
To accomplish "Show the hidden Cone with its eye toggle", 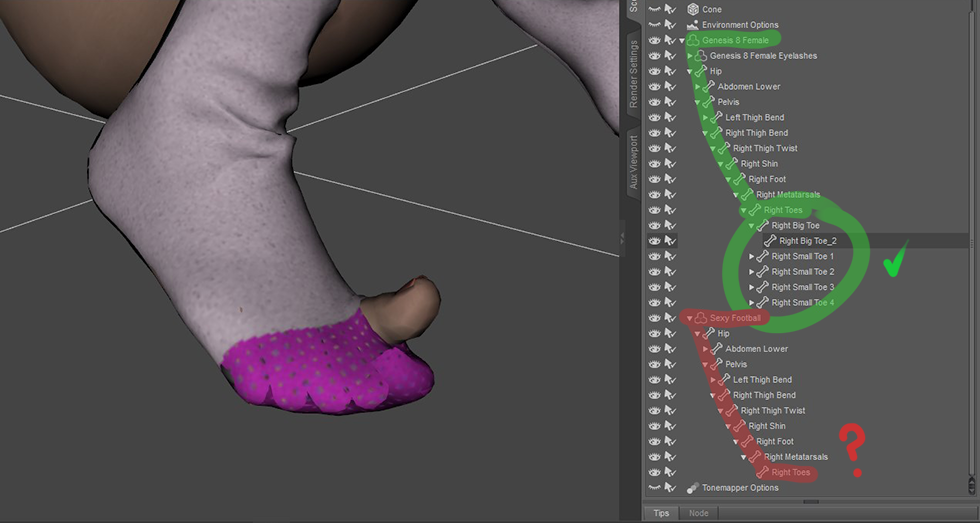I will [x=654, y=9].
